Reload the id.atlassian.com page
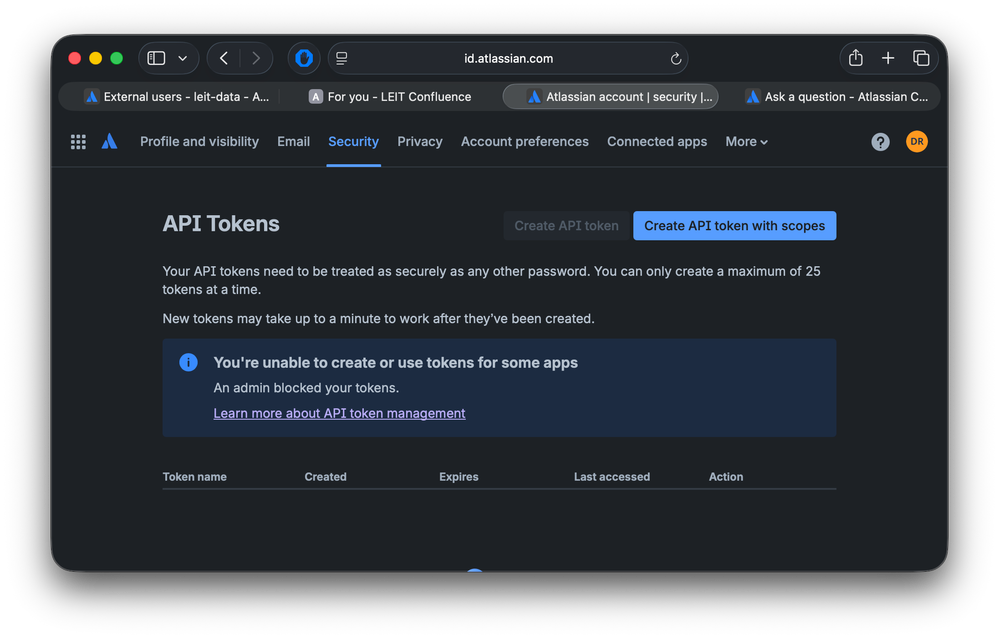This screenshot has height=639, width=999. click(675, 58)
